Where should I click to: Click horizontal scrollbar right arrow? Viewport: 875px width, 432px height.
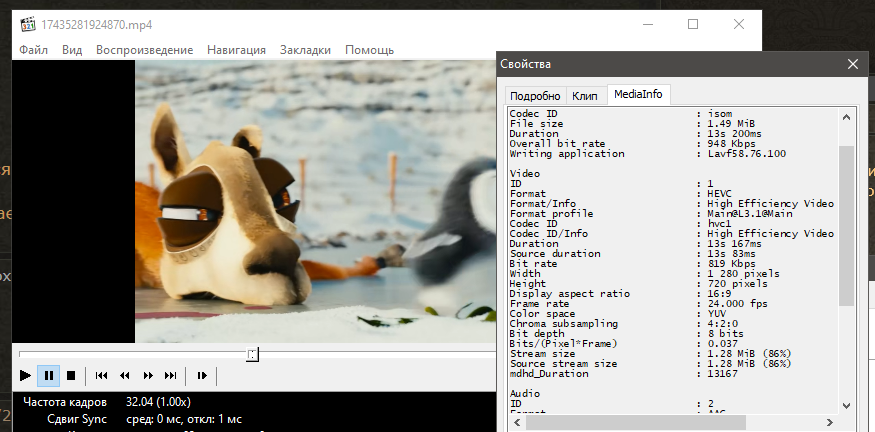coord(830,423)
